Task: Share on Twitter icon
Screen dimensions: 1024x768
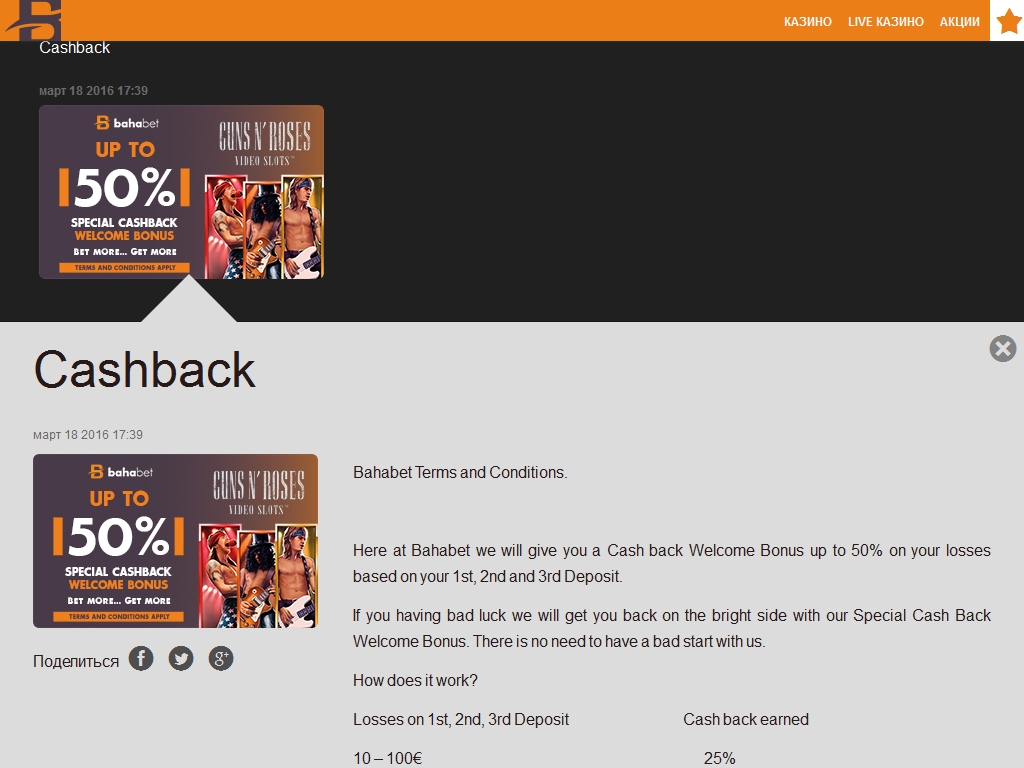Action: 181,658
